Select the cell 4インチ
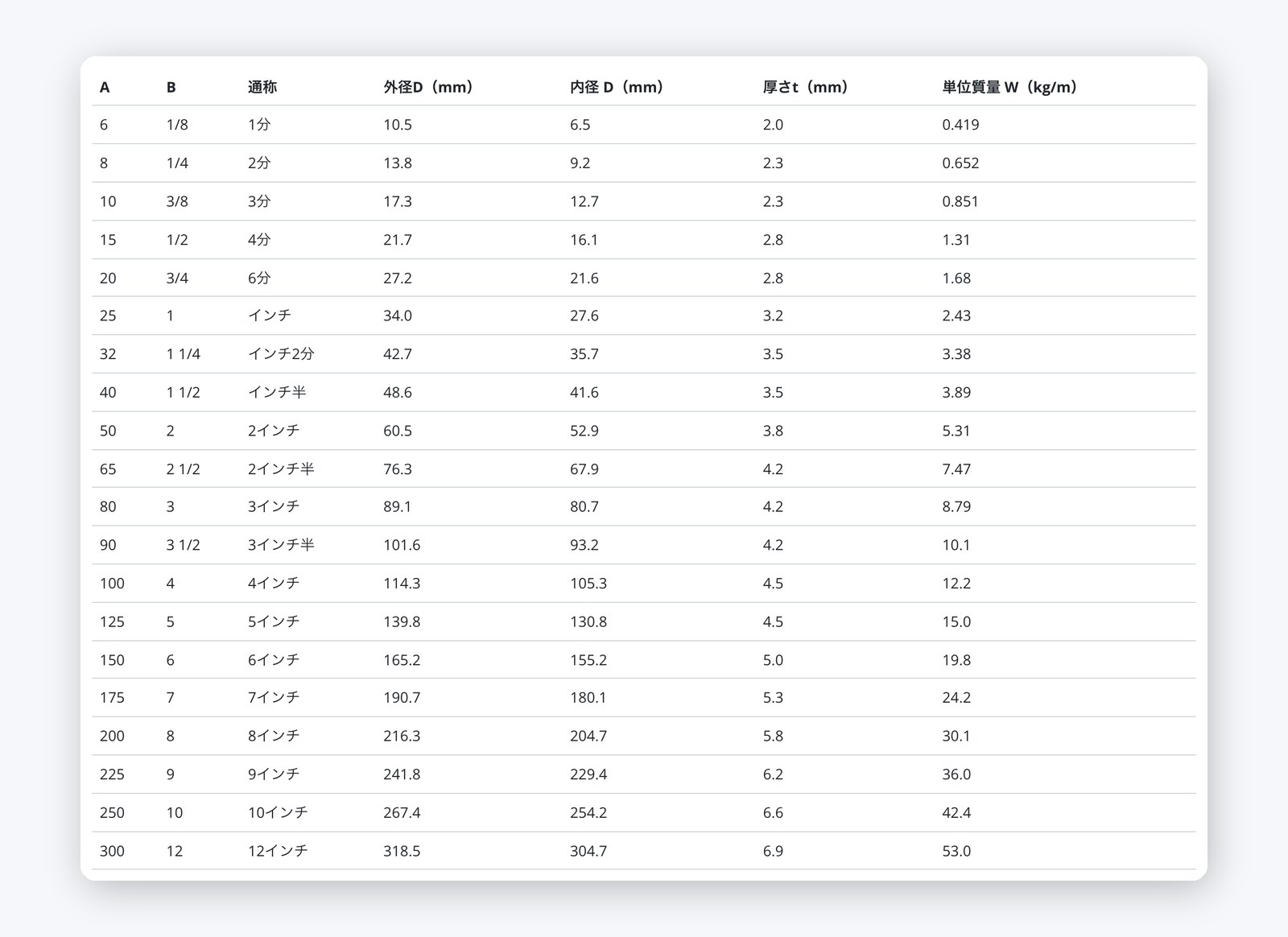 pos(274,584)
